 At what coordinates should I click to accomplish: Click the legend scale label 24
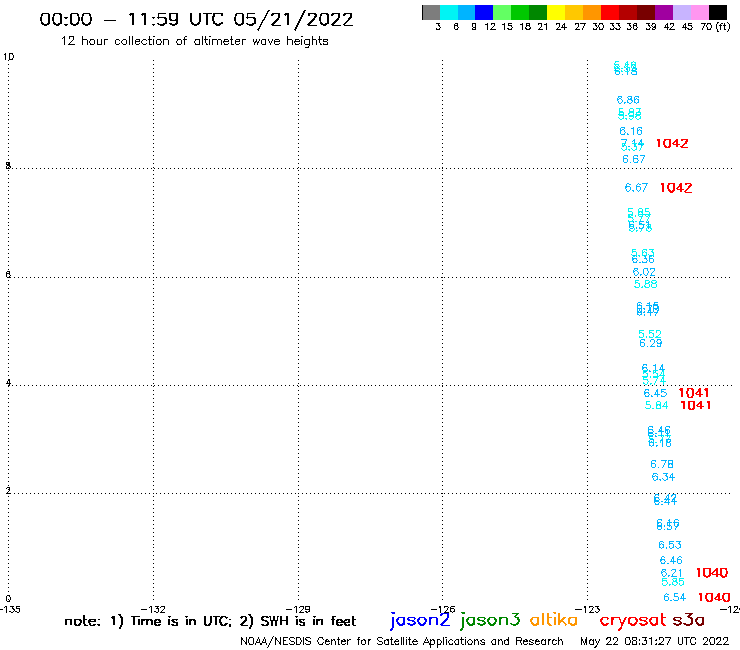561,27
